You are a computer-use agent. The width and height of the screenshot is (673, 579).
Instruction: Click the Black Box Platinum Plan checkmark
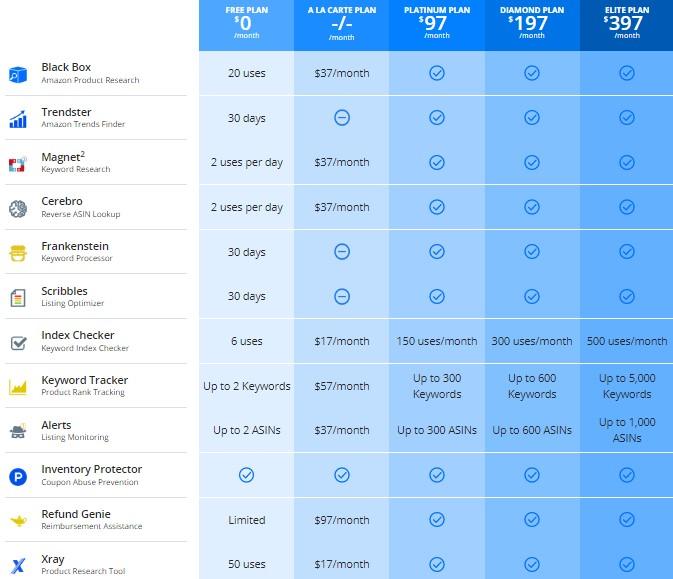click(x=436, y=73)
